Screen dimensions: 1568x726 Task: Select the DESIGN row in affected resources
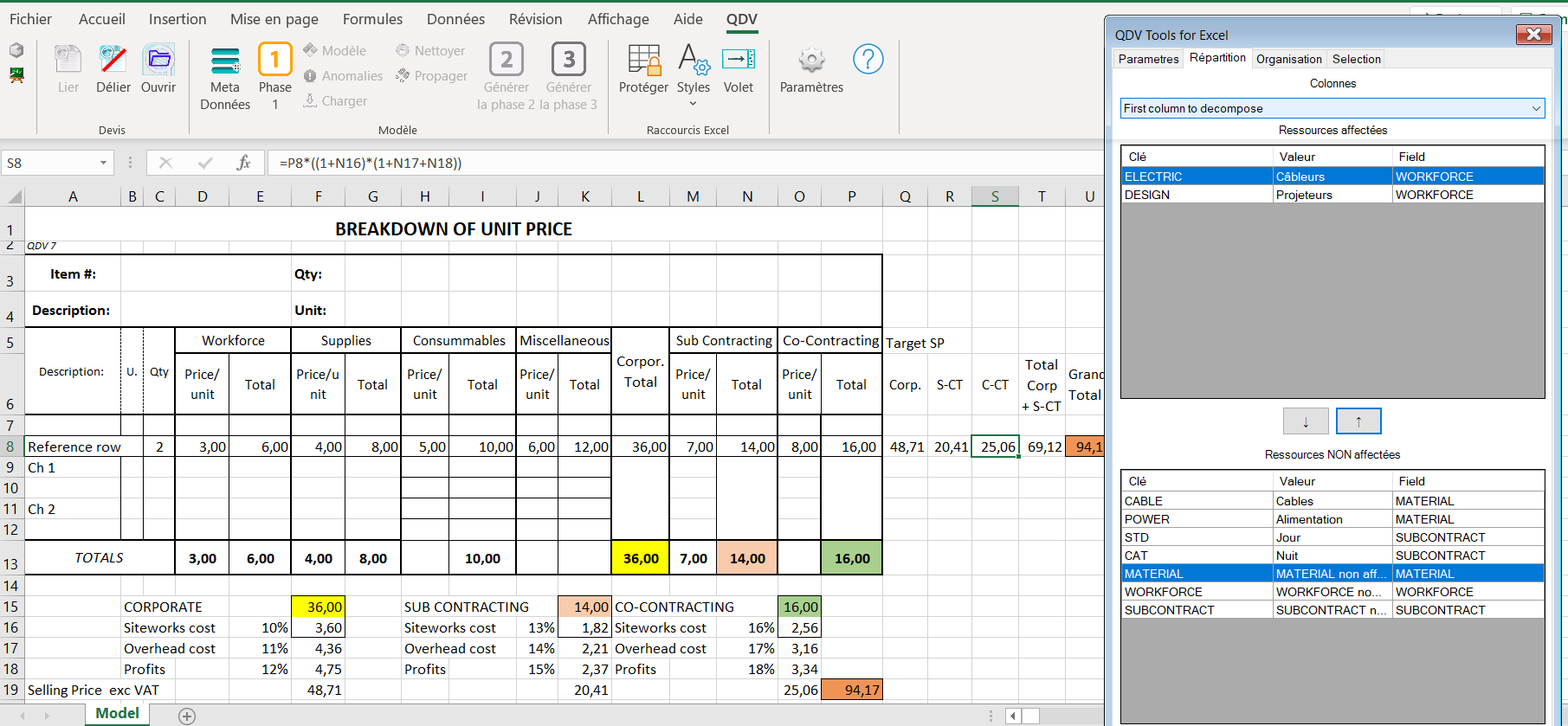[1332, 195]
